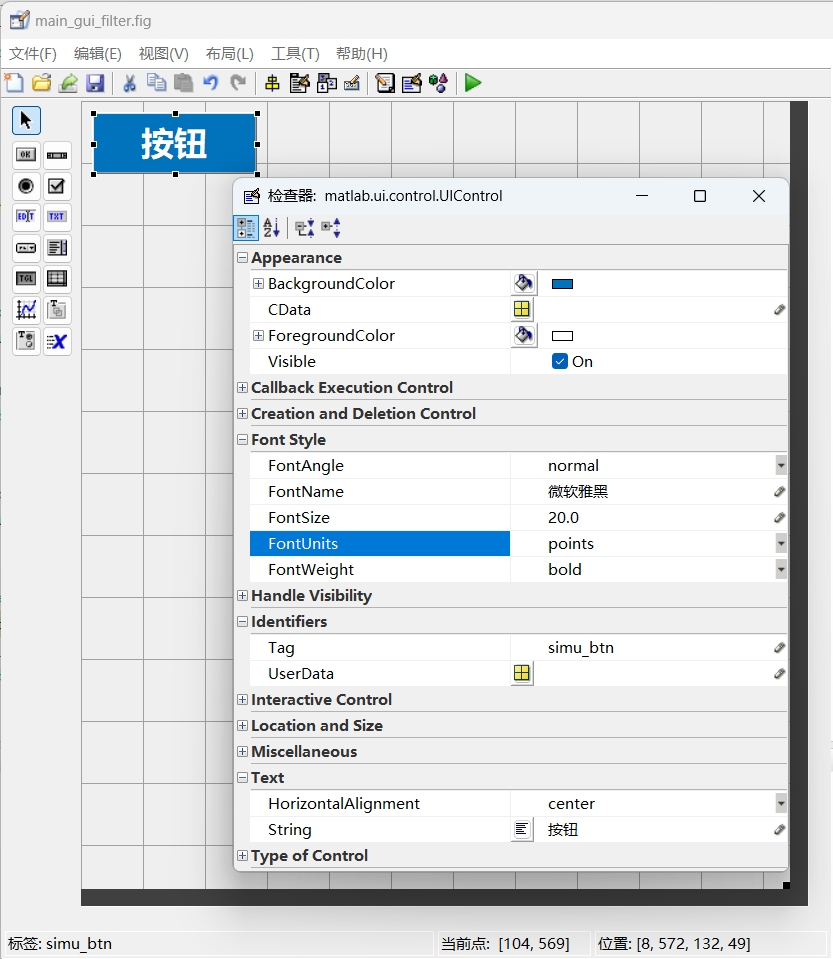Open the Align Objects tool
Viewport: 833px width, 959px height.
pyautogui.click(x=271, y=83)
